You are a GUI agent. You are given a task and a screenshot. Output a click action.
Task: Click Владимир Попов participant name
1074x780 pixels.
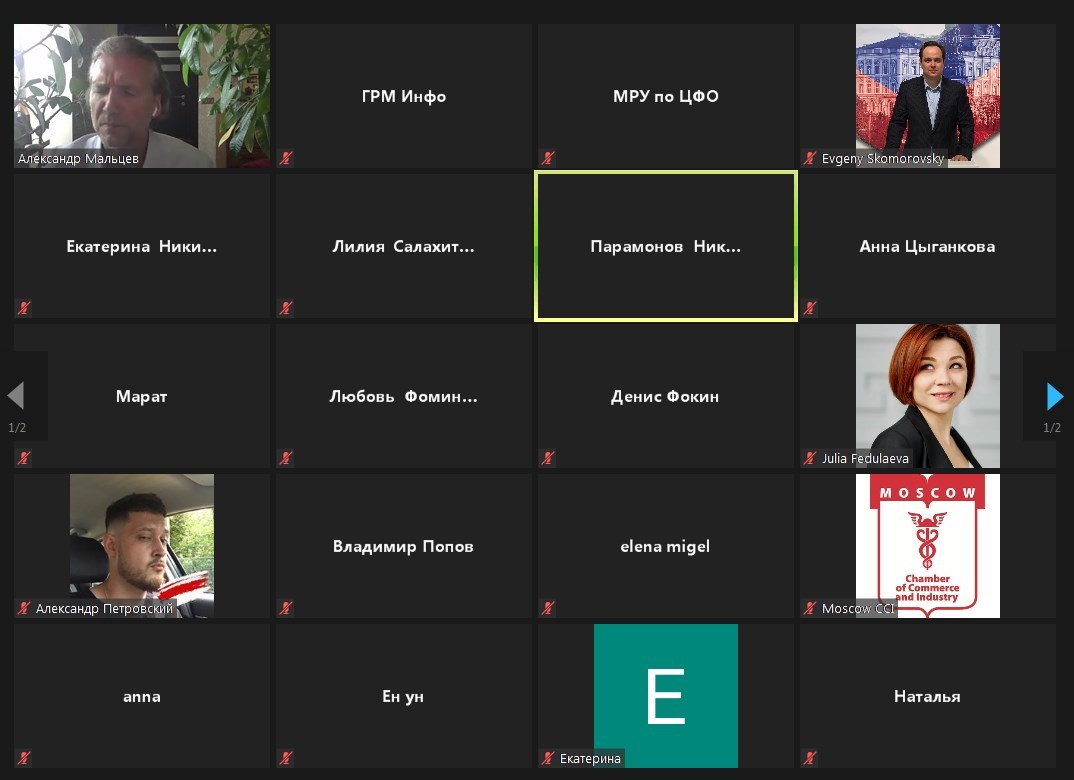pyautogui.click(x=403, y=546)
